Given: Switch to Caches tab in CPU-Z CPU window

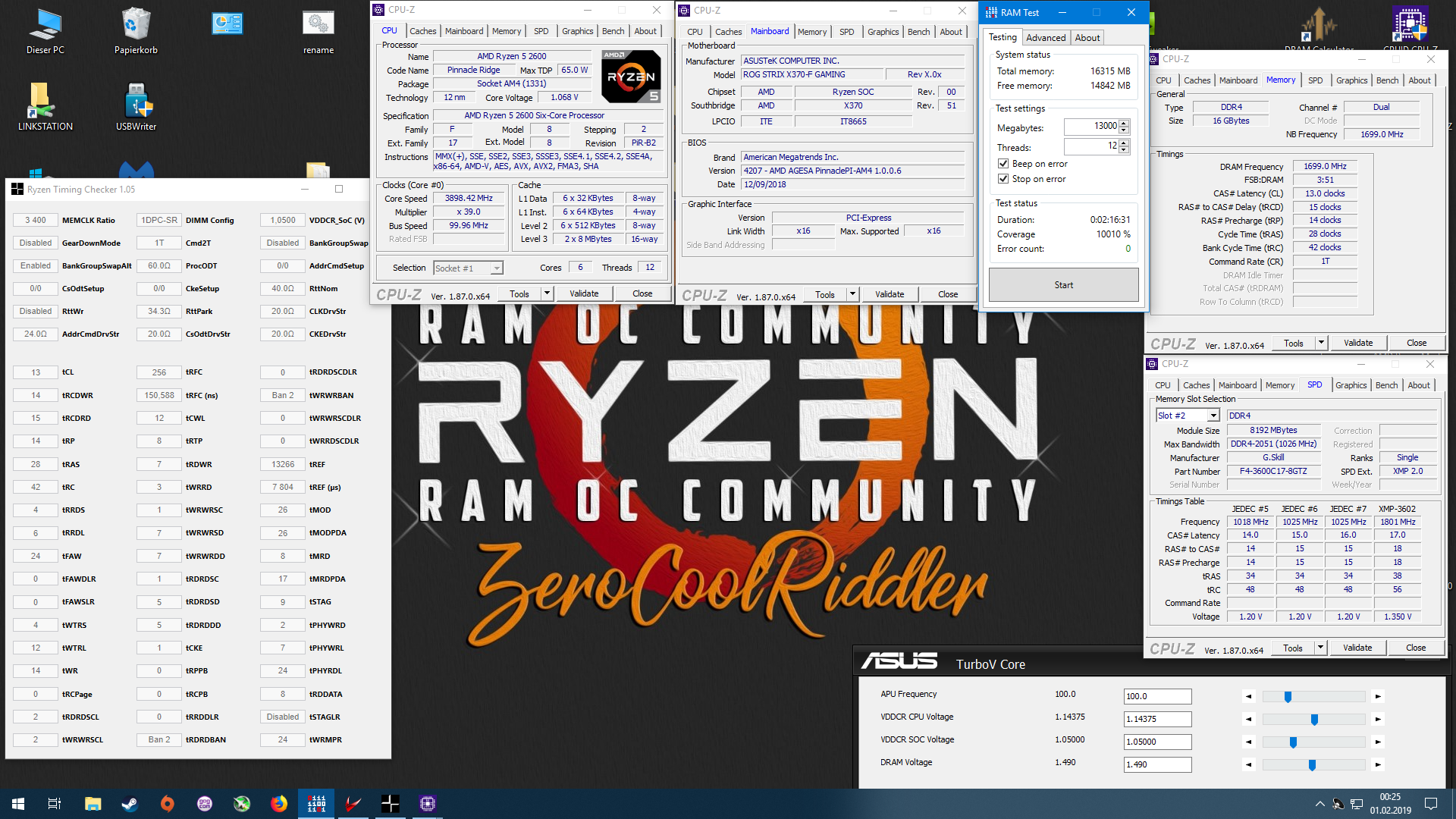Looking at the screenshot, I should pyautogui.click(x=422, y=31).
